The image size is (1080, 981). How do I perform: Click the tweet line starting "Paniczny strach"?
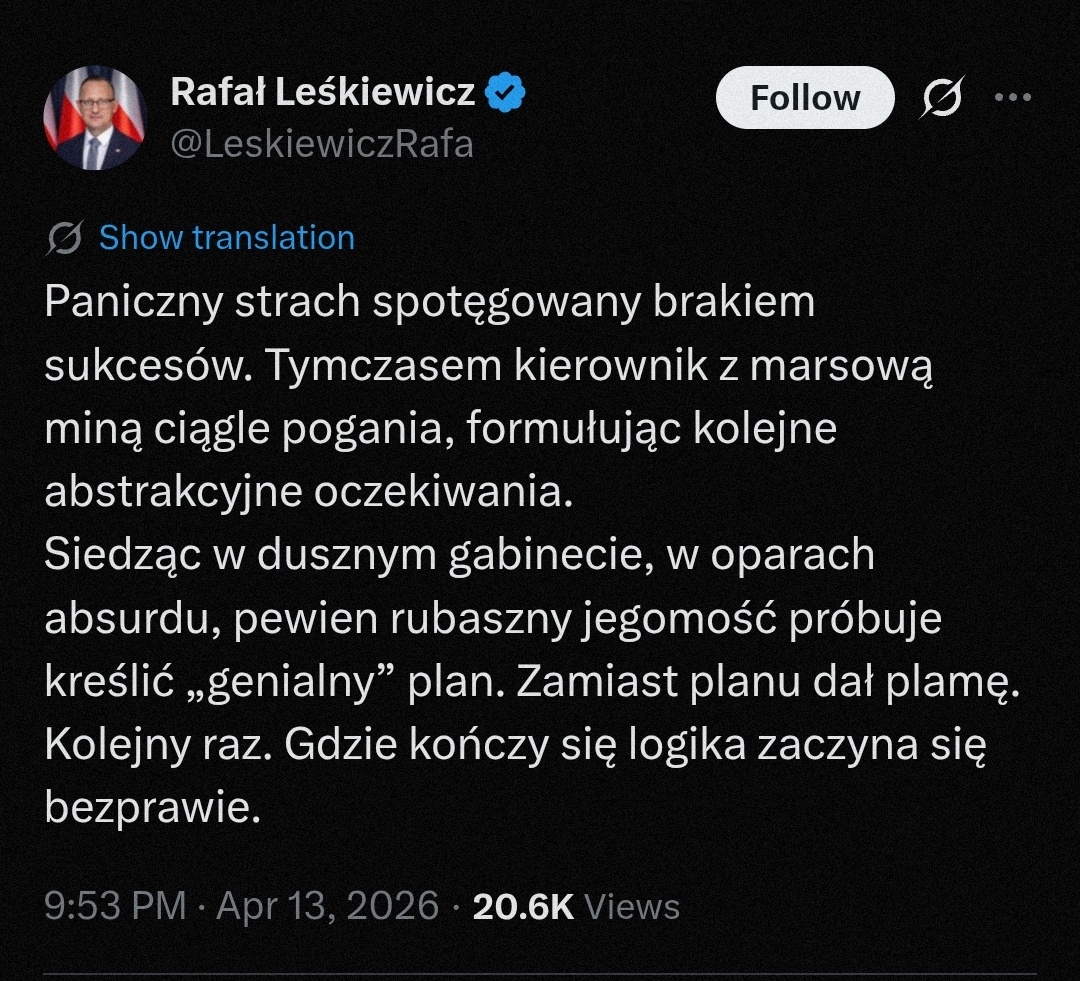click(430, 303)
